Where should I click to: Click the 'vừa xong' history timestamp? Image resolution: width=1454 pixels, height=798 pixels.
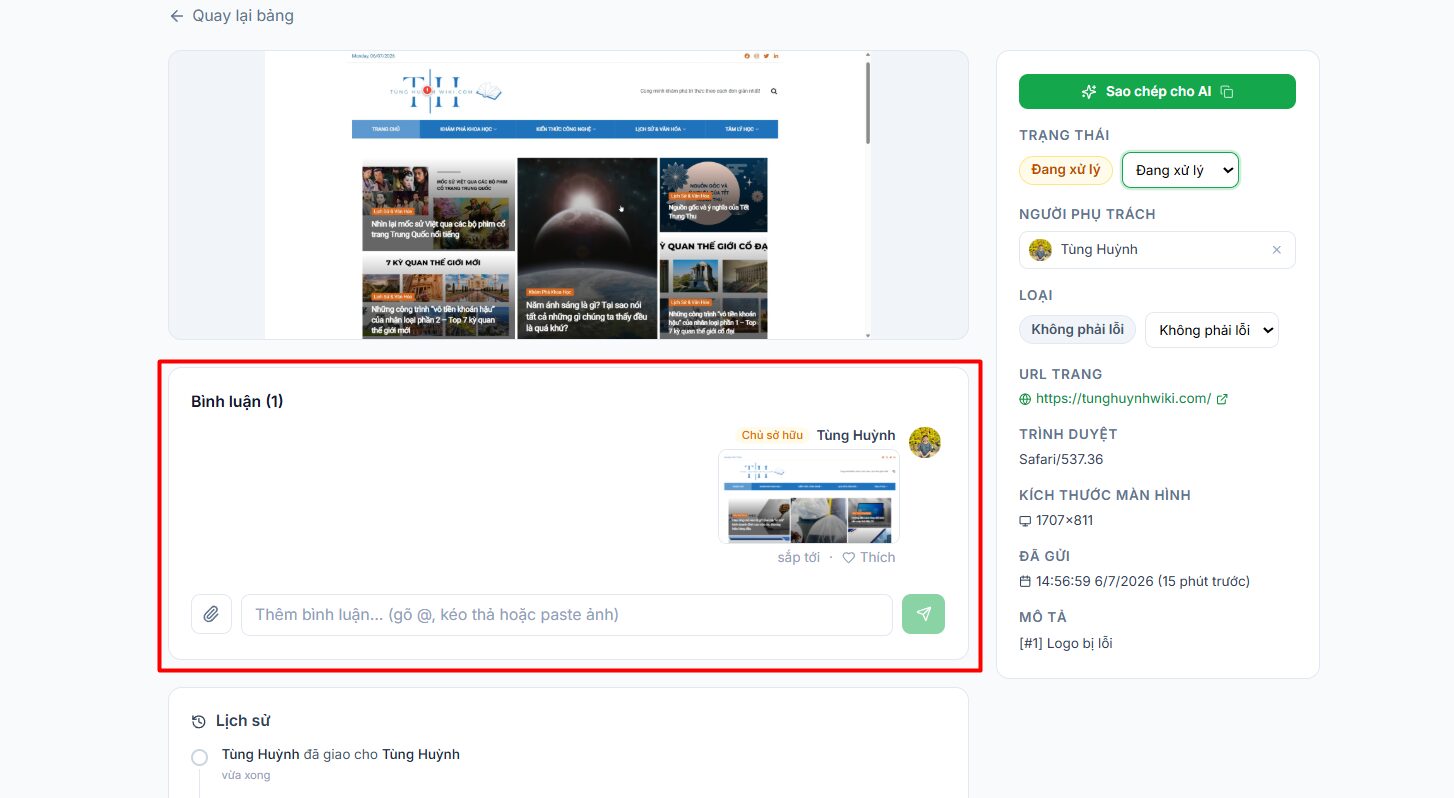pyautogui.click(x=246, y=775)
